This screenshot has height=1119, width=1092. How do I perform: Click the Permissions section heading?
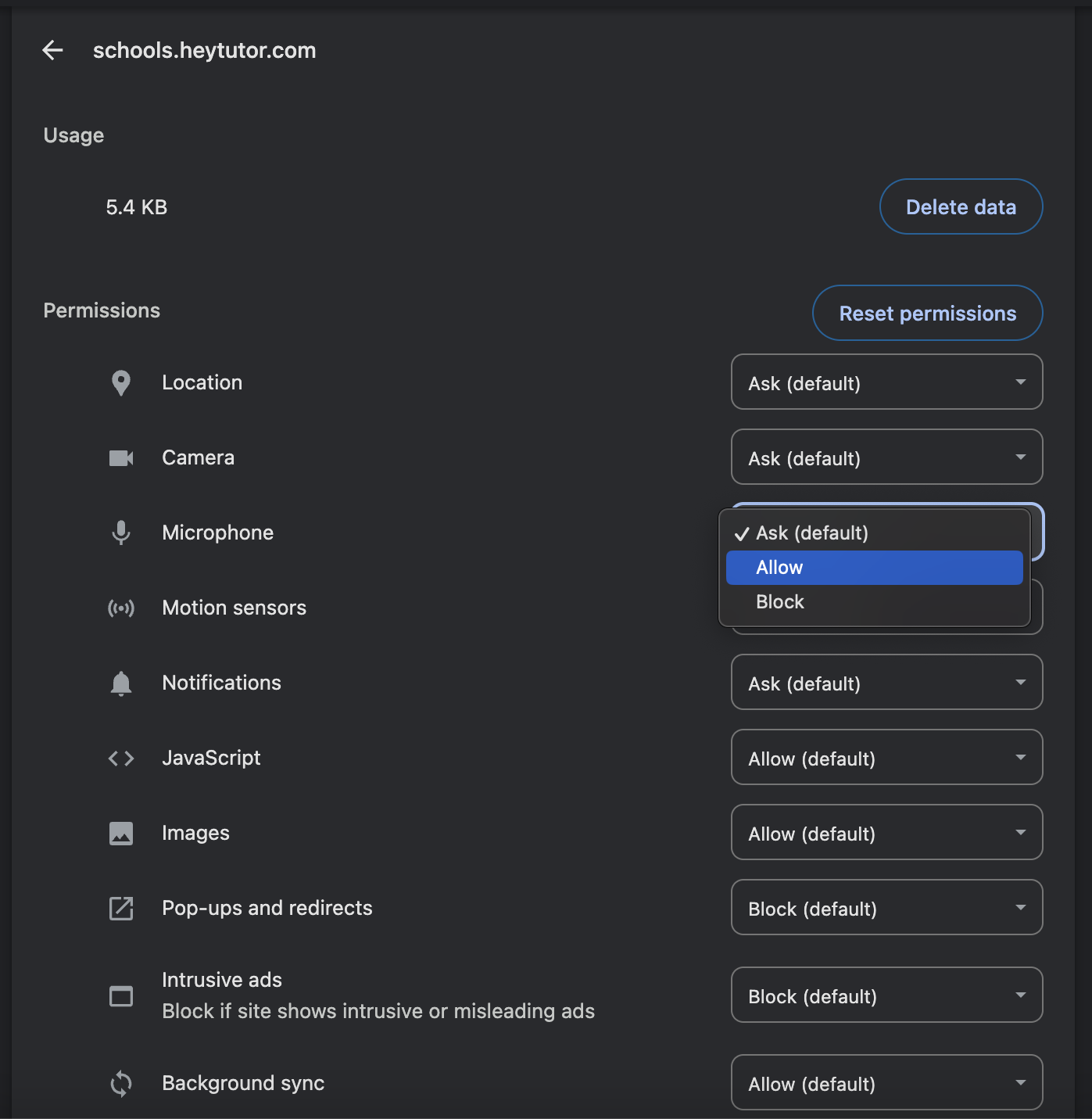[x=102, y=310]
